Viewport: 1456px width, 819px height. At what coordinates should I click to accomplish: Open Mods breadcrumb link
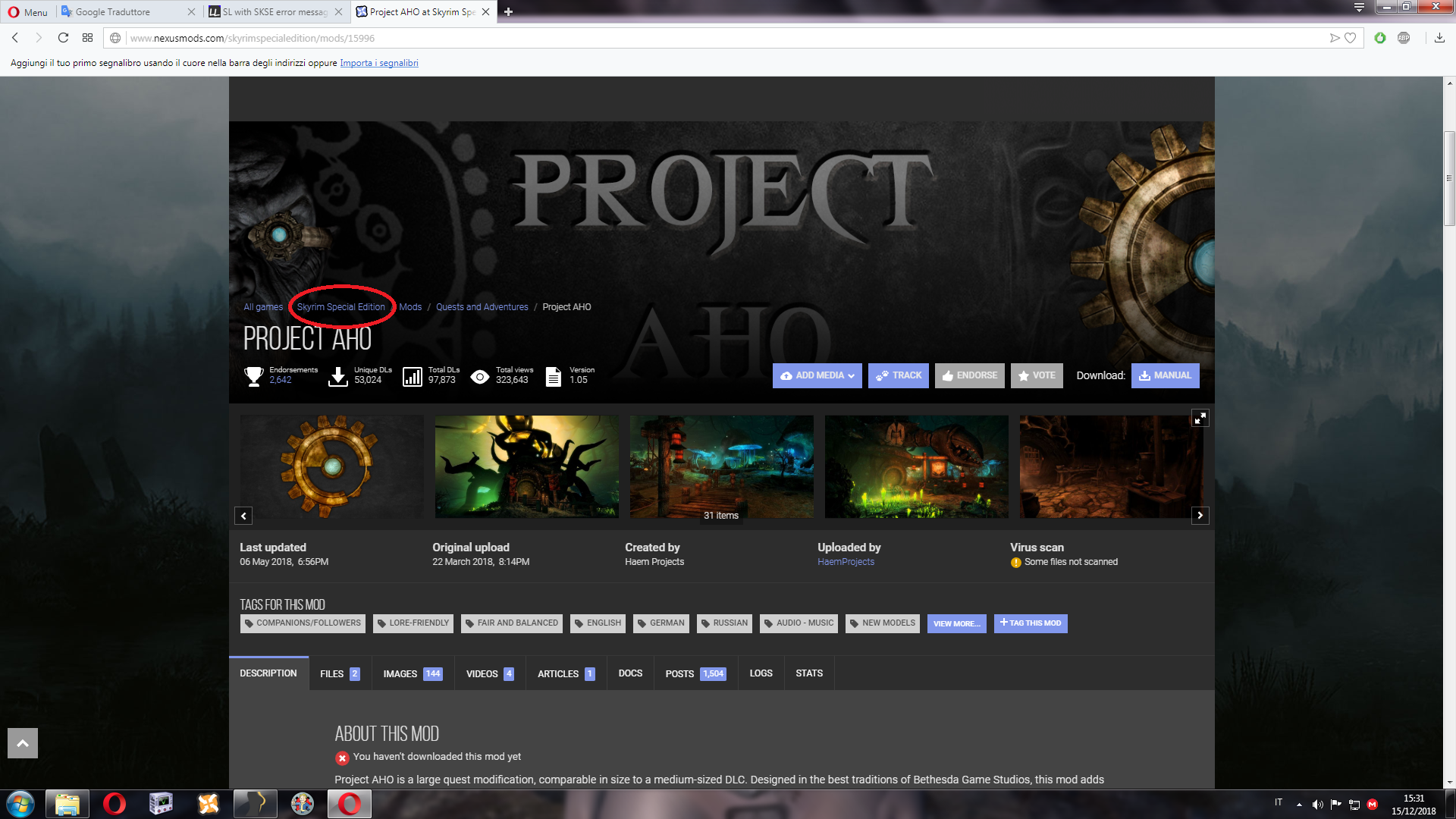[410, 307]
